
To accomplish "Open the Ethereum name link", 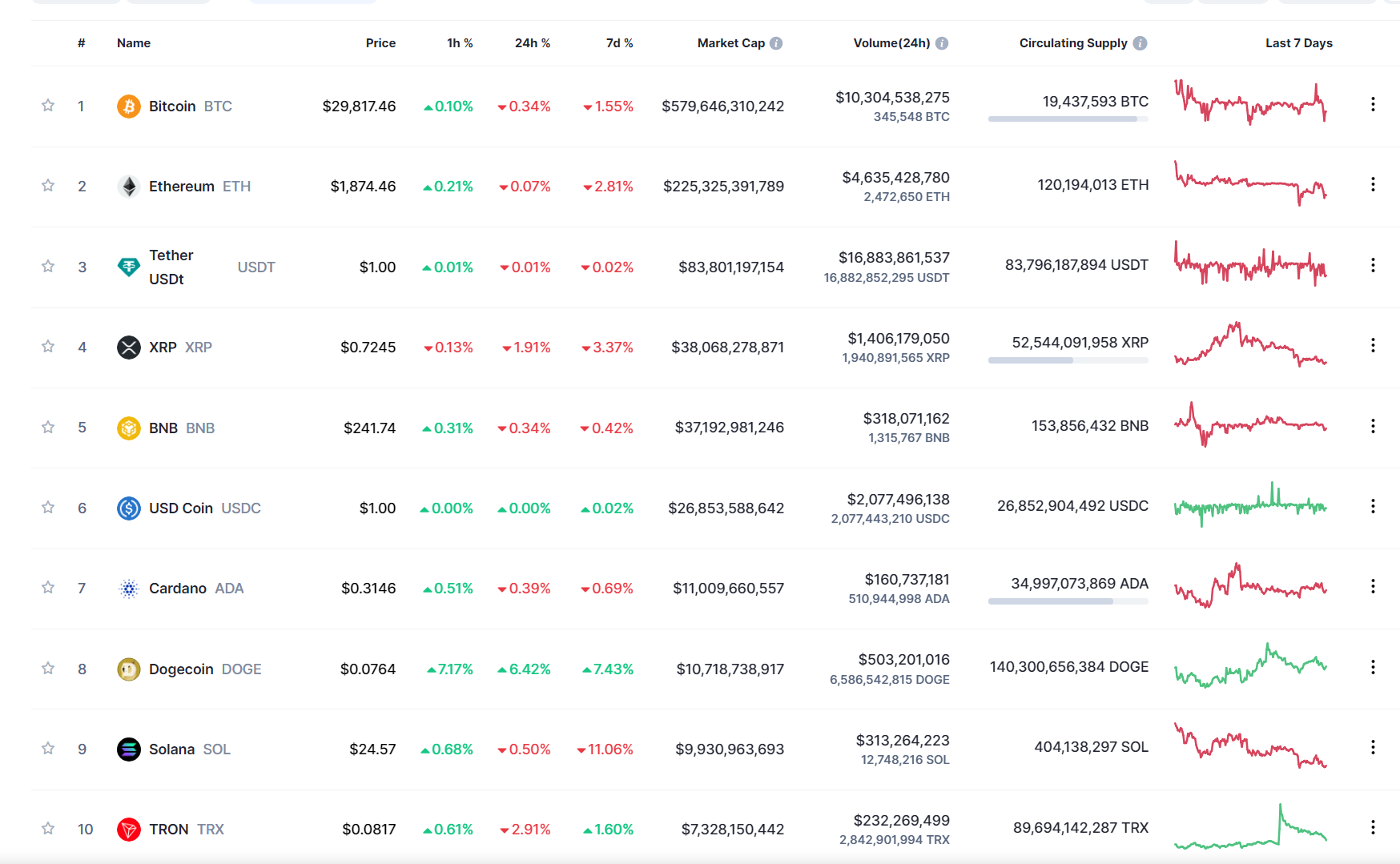I will pos(182,186).
